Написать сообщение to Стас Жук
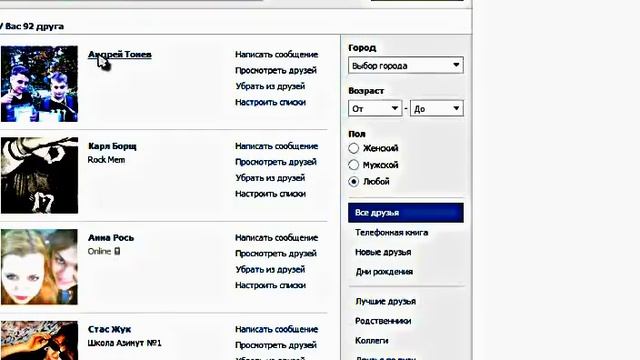Screen dimensions: 640x360 click(x=276, y=329)
